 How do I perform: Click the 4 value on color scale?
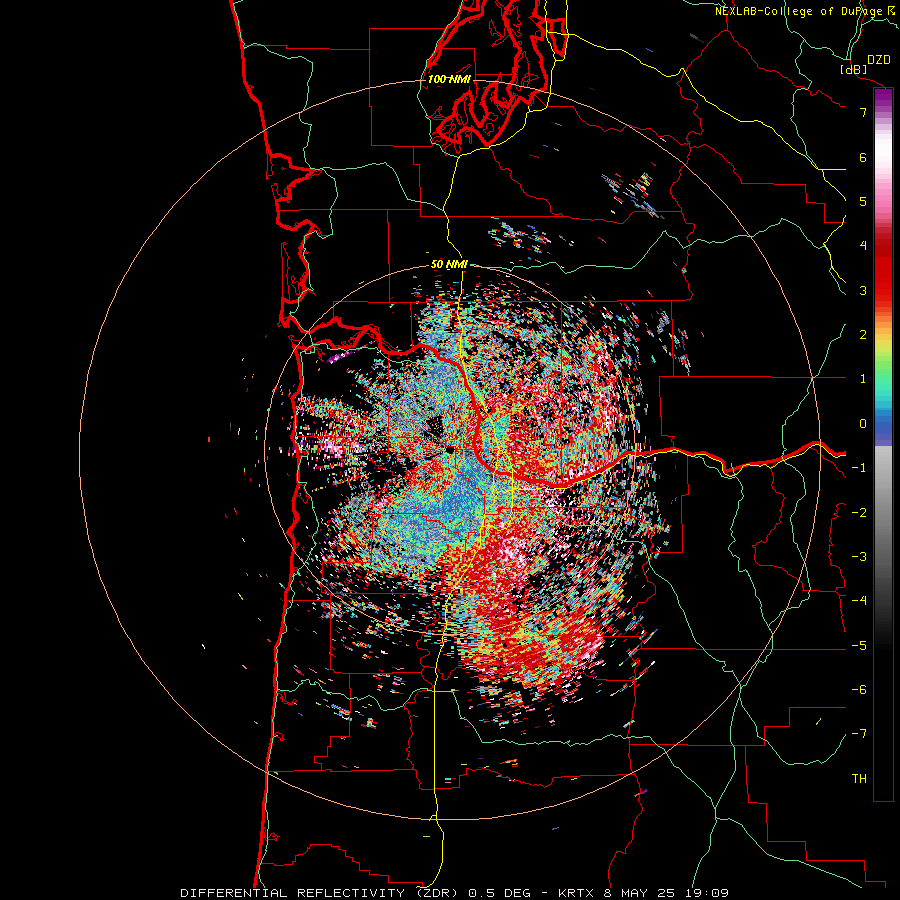(x=863, y=246)
